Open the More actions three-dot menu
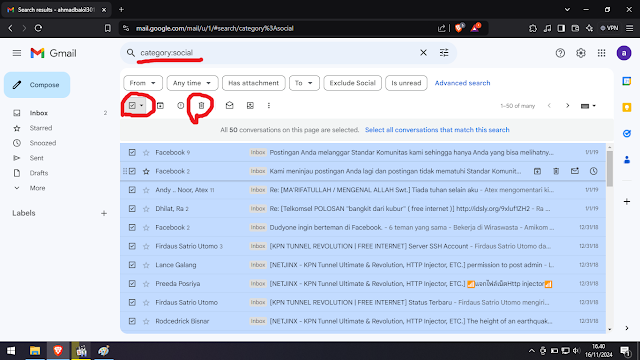 [269, 106]
